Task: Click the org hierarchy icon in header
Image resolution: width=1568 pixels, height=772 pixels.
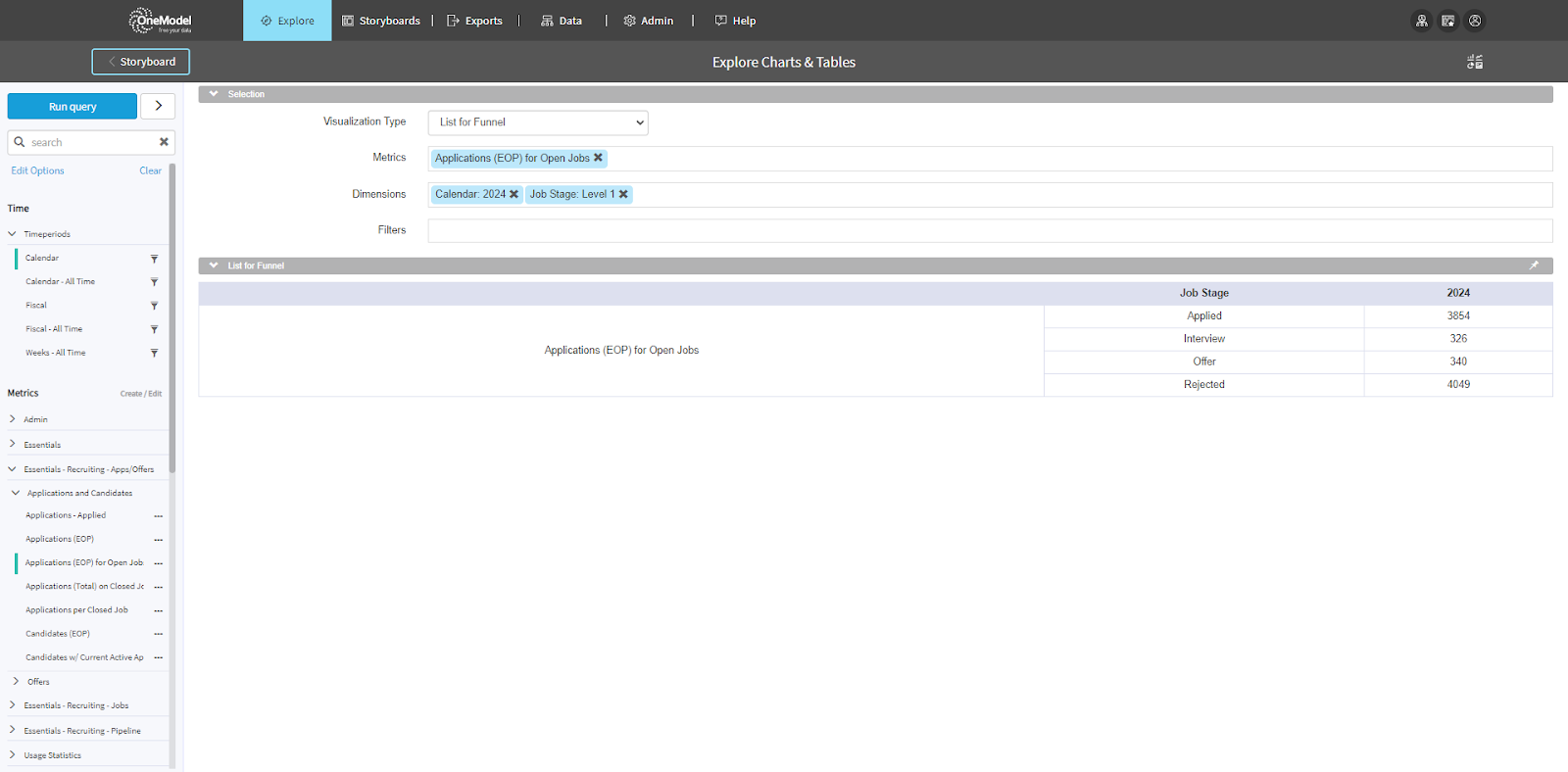Action: pyautogui.click(x=1421, y=21)
